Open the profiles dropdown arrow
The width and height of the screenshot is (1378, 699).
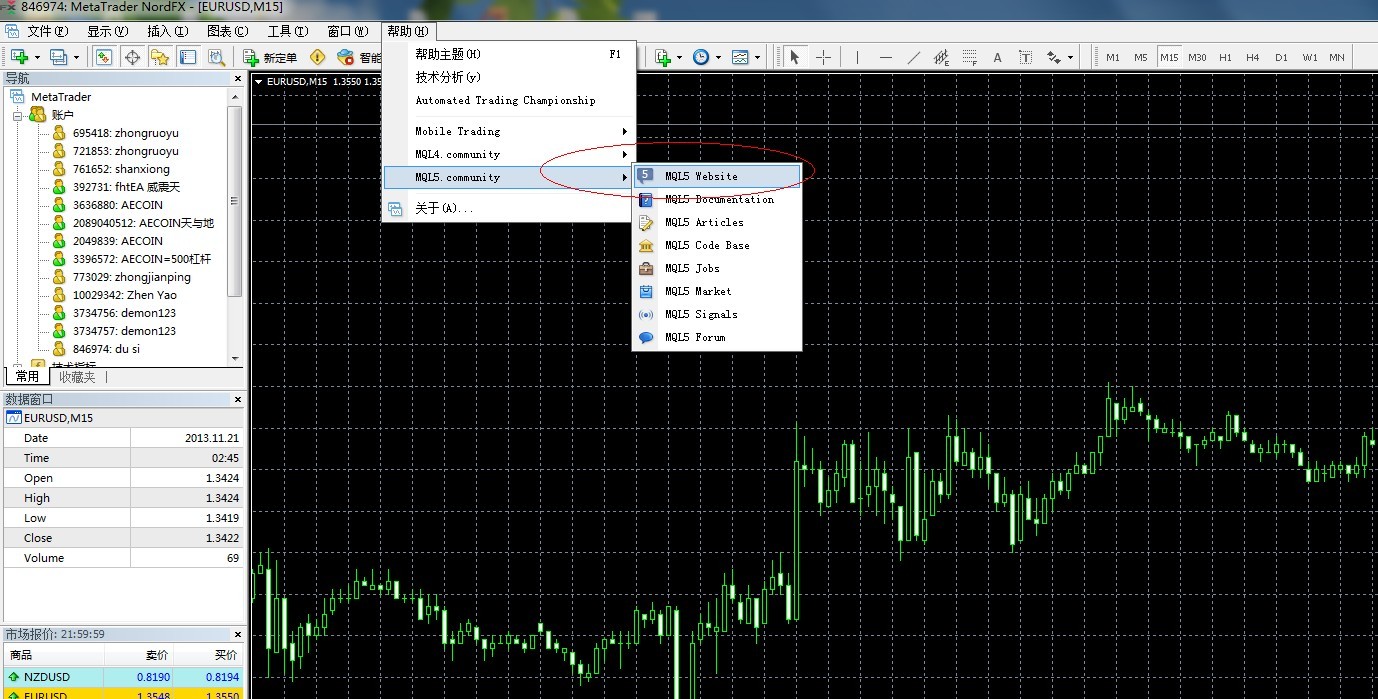point(75,57)
